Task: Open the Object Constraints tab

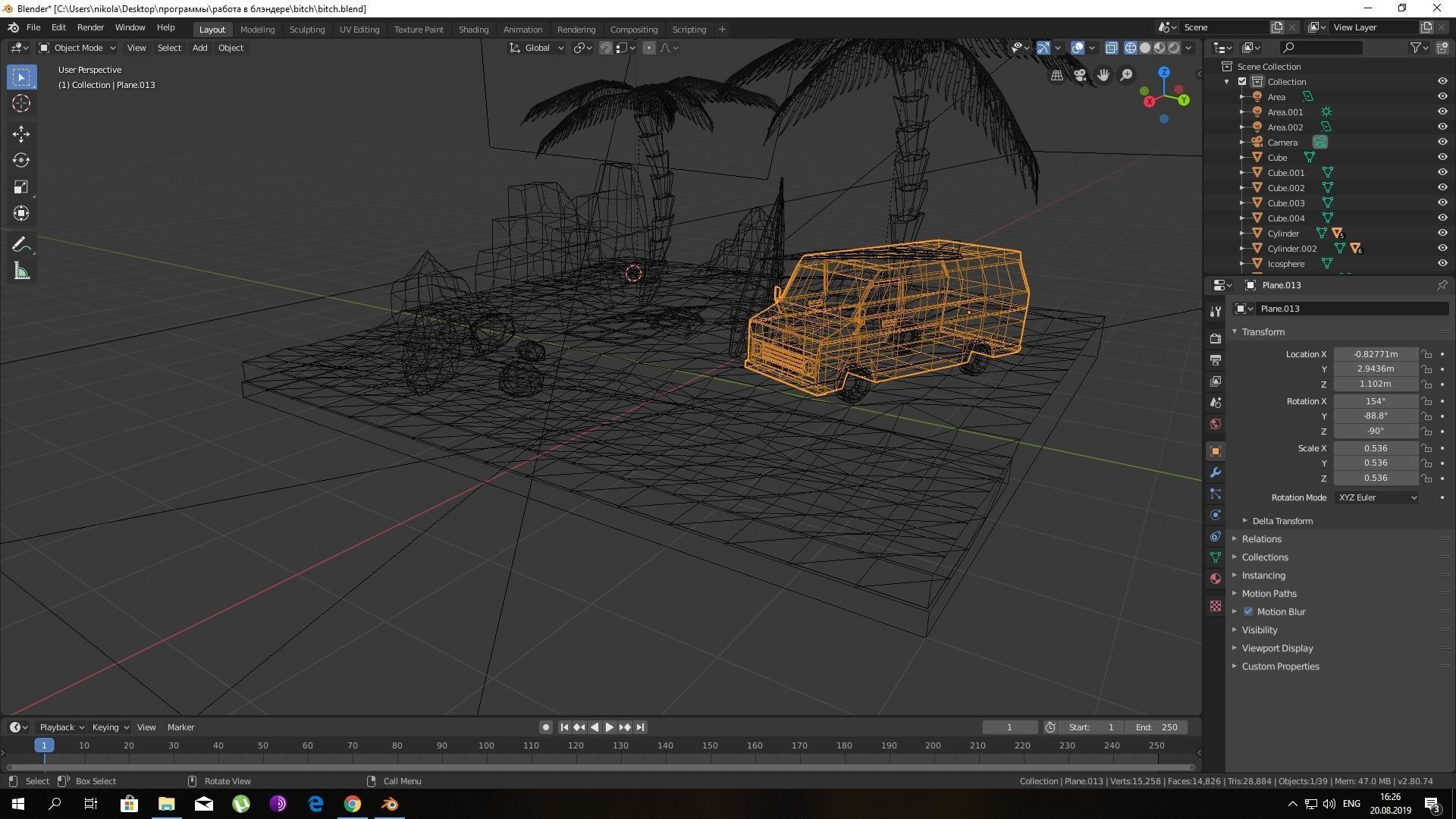Action: (1216, 536)
